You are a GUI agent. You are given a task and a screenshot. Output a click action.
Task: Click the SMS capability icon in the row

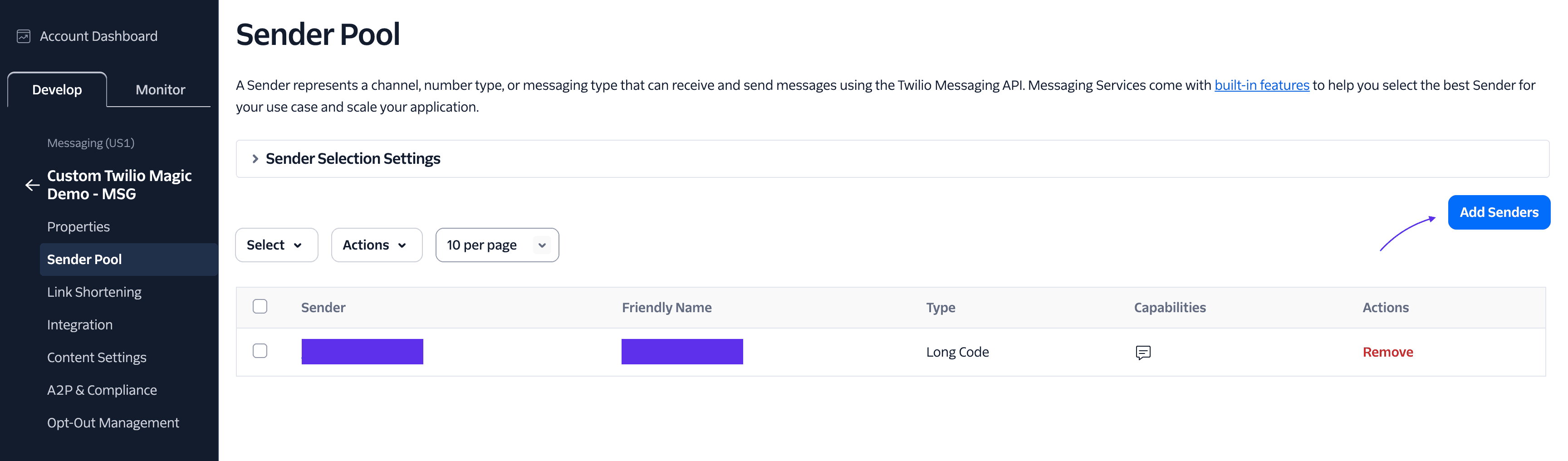pyautogui.click(x=1142, y=352)
